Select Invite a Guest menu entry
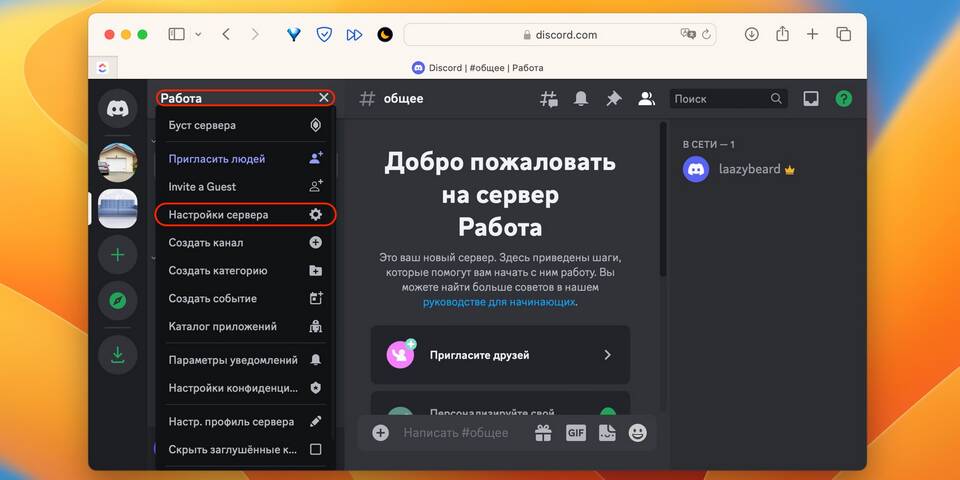 click(x=246, y=187)
